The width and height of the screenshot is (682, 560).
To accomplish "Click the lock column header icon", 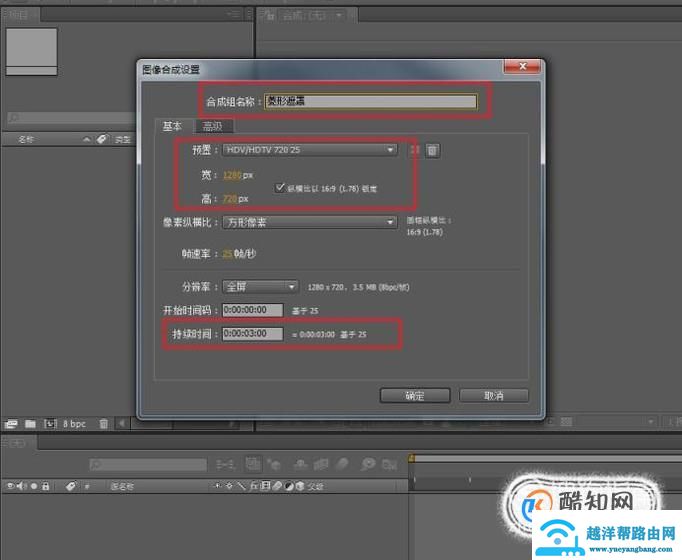I will [45, 486].
